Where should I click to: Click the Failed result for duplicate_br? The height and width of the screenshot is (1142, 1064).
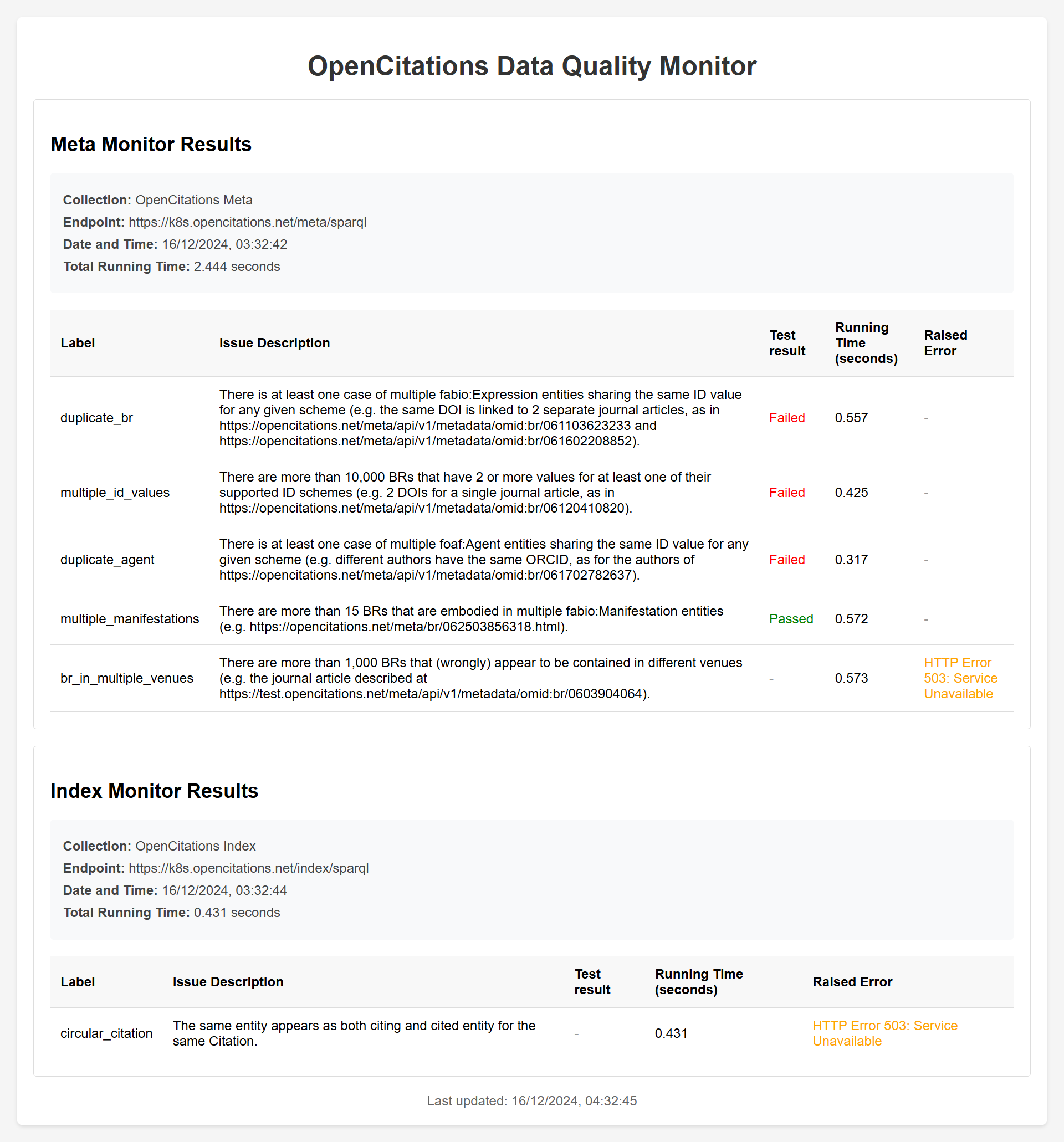coord(786,418)
